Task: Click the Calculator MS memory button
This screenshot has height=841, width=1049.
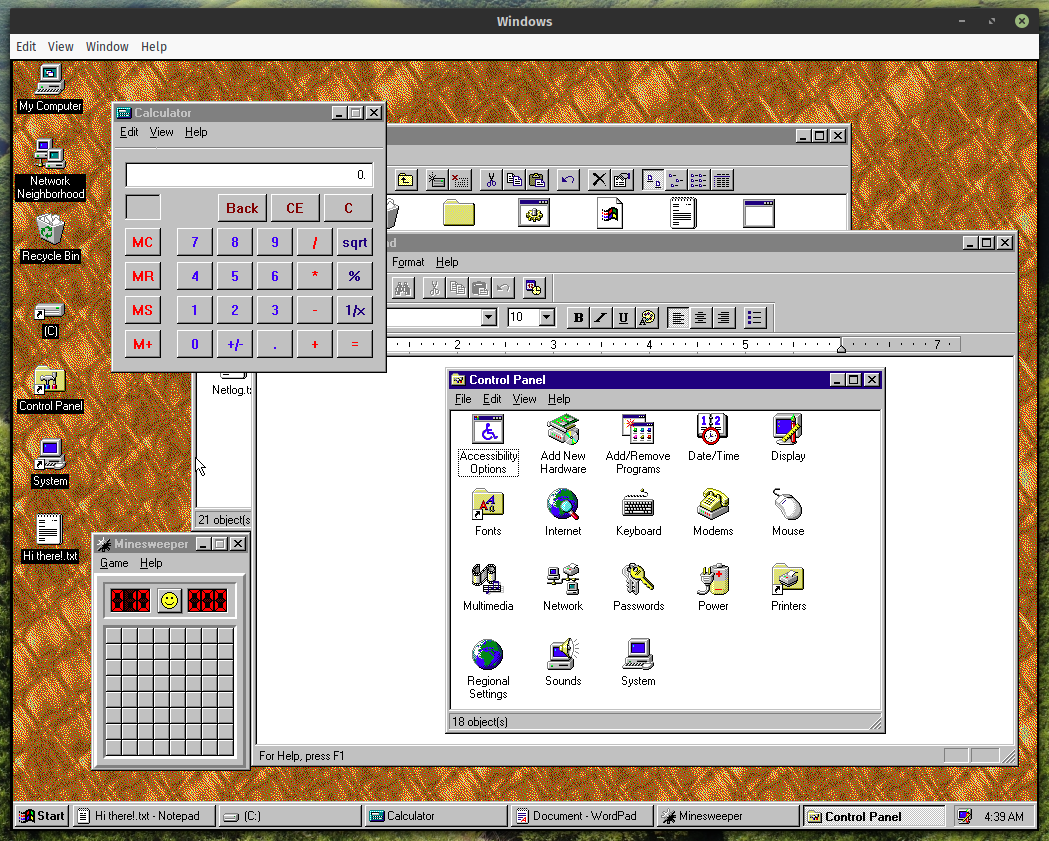Action: [142, 310]
